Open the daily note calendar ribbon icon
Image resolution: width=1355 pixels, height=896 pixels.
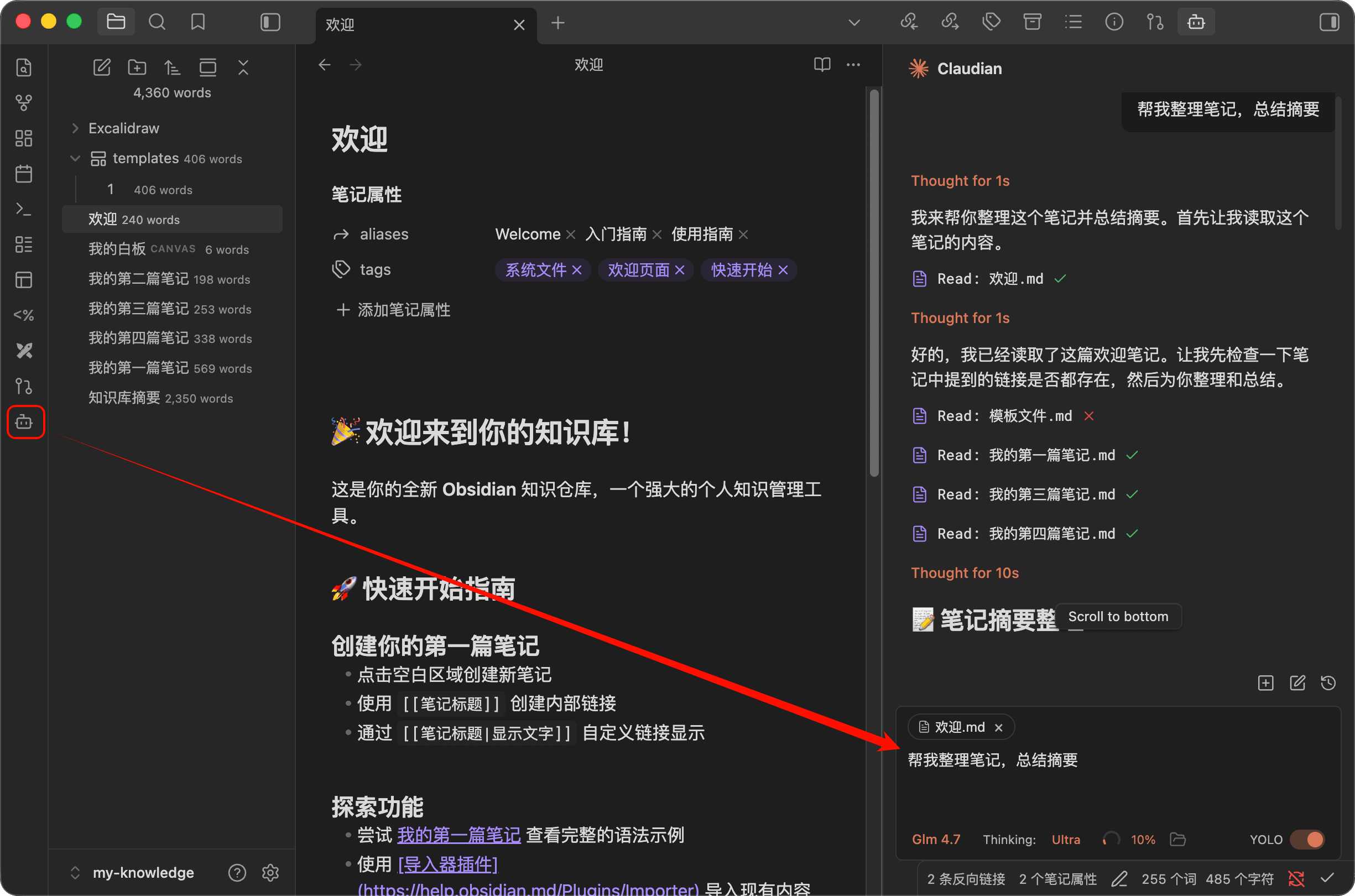click(x=23, y=174)
